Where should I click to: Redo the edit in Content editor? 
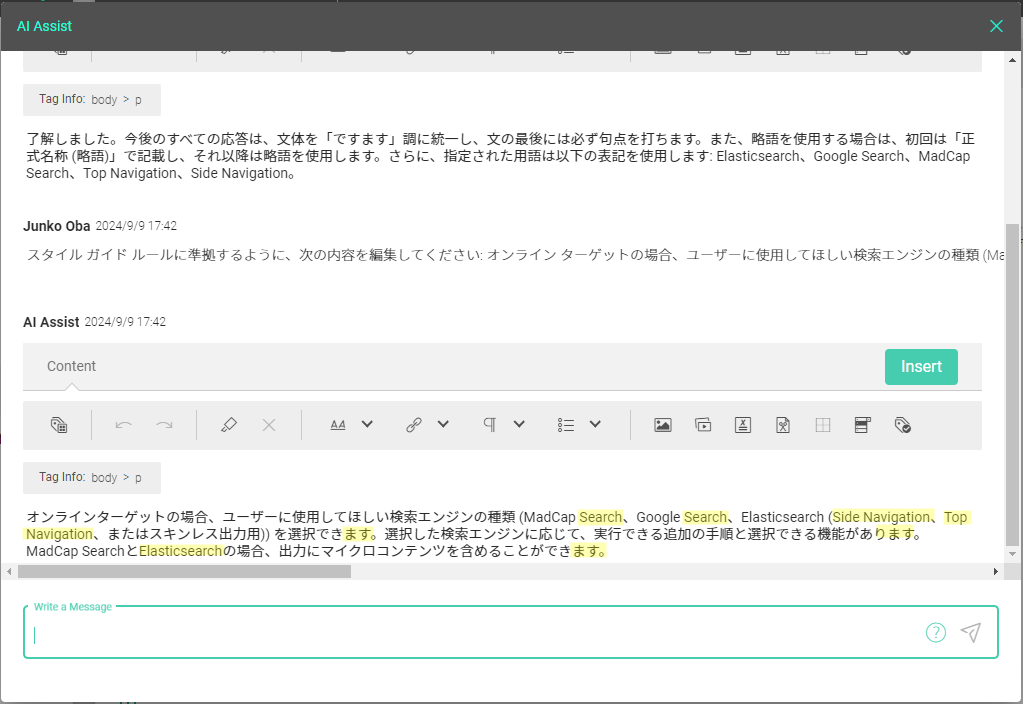[x=164, y=425]
